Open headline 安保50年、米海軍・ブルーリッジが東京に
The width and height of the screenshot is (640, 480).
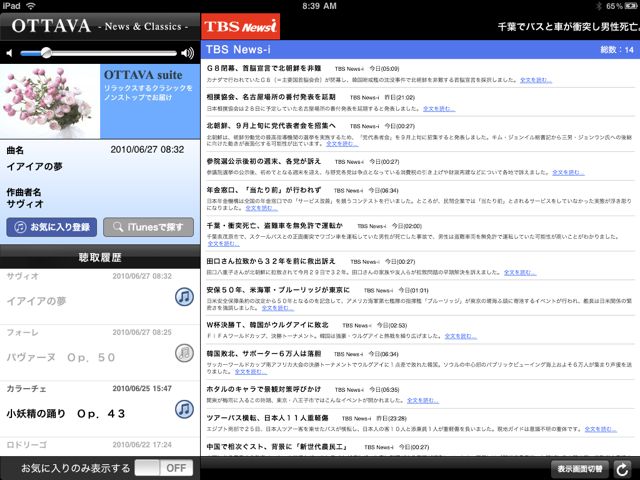pos(278,290)
